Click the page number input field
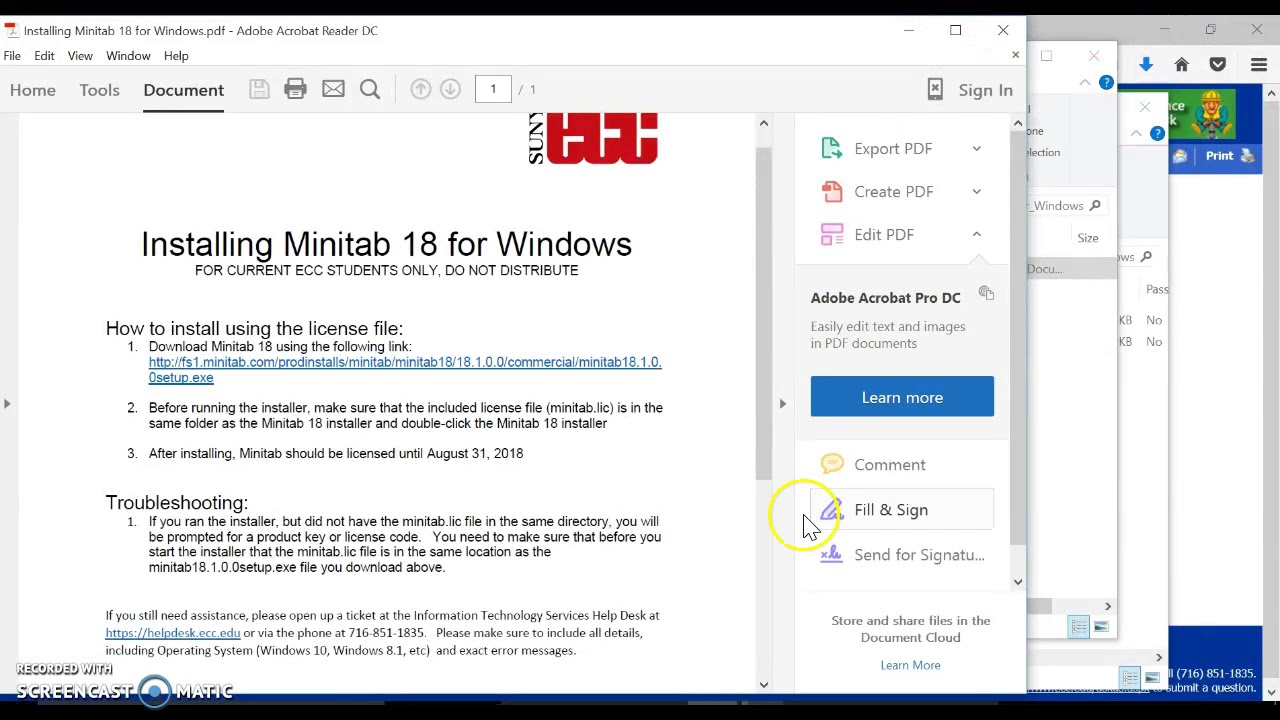The image size is (1280, 720). [x=493, y=90]
